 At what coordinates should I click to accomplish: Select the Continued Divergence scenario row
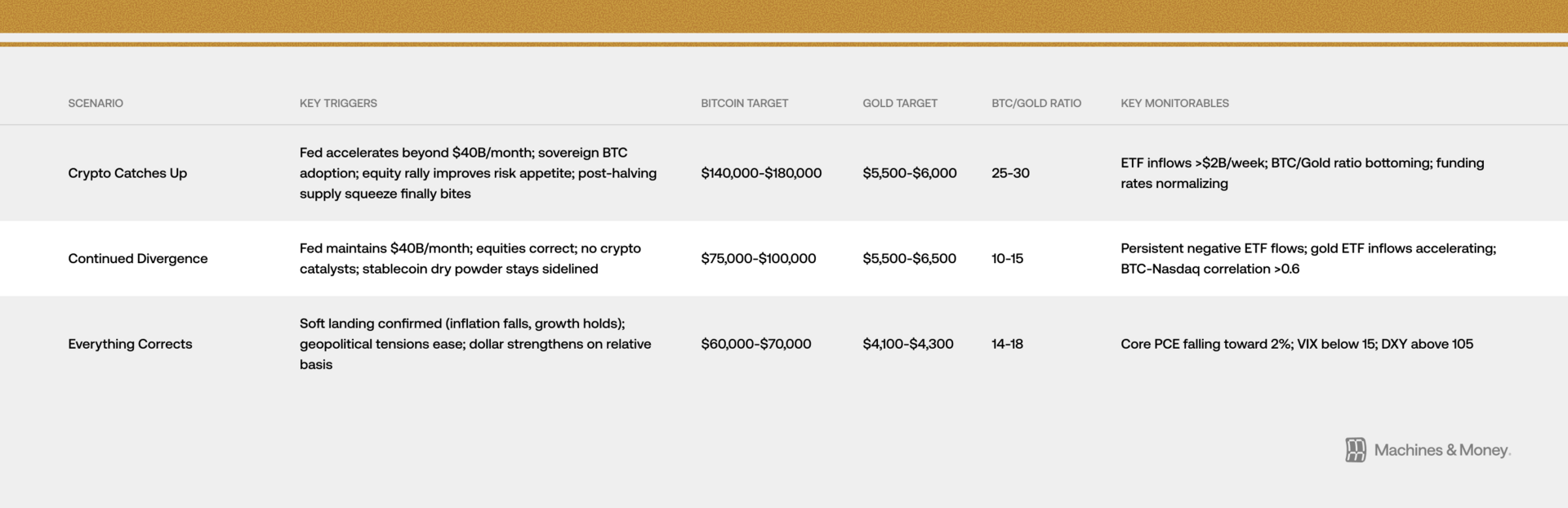pyautogui.click(x=784, y=258)
